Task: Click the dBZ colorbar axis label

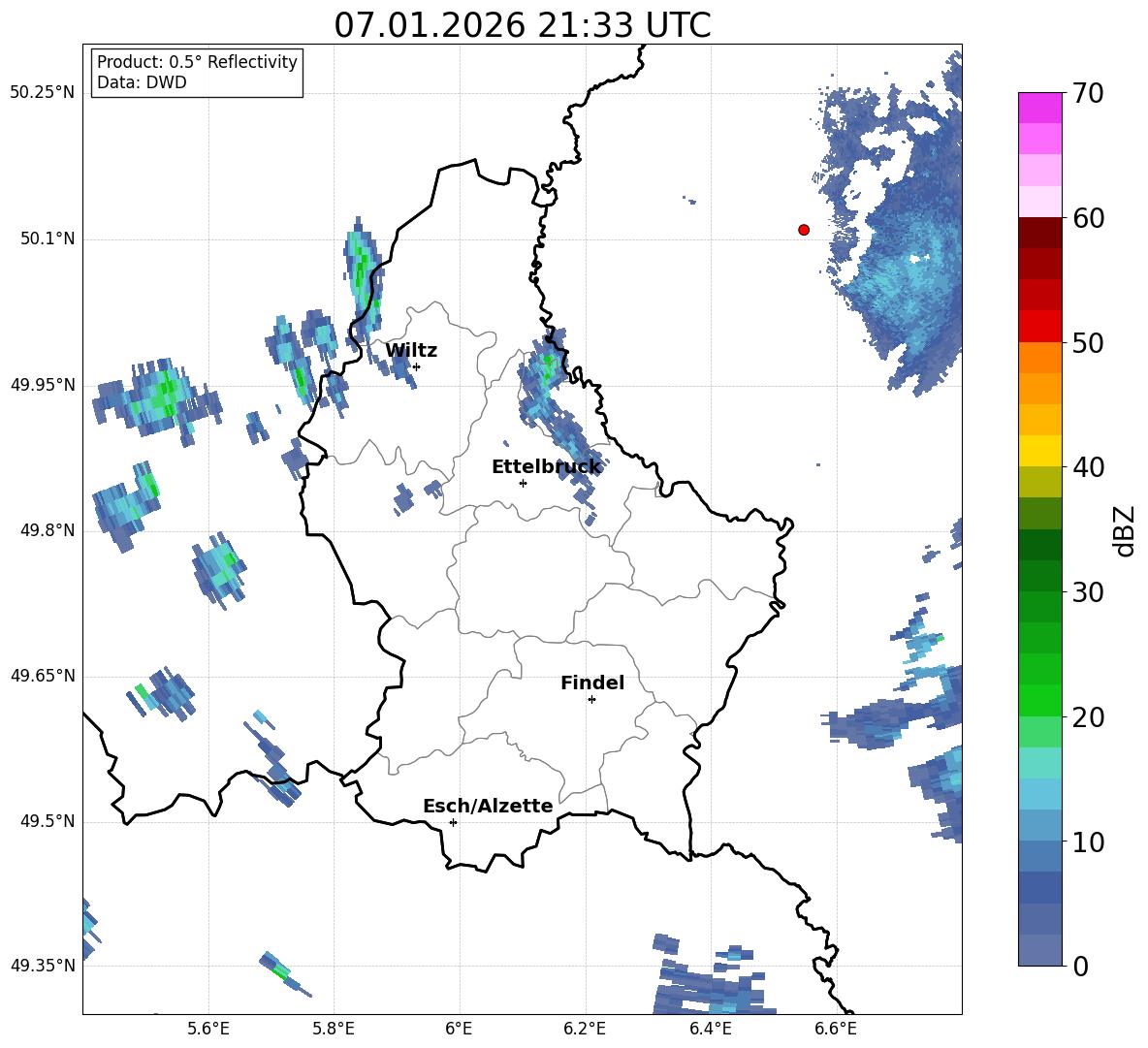Action: [1124, 530]
